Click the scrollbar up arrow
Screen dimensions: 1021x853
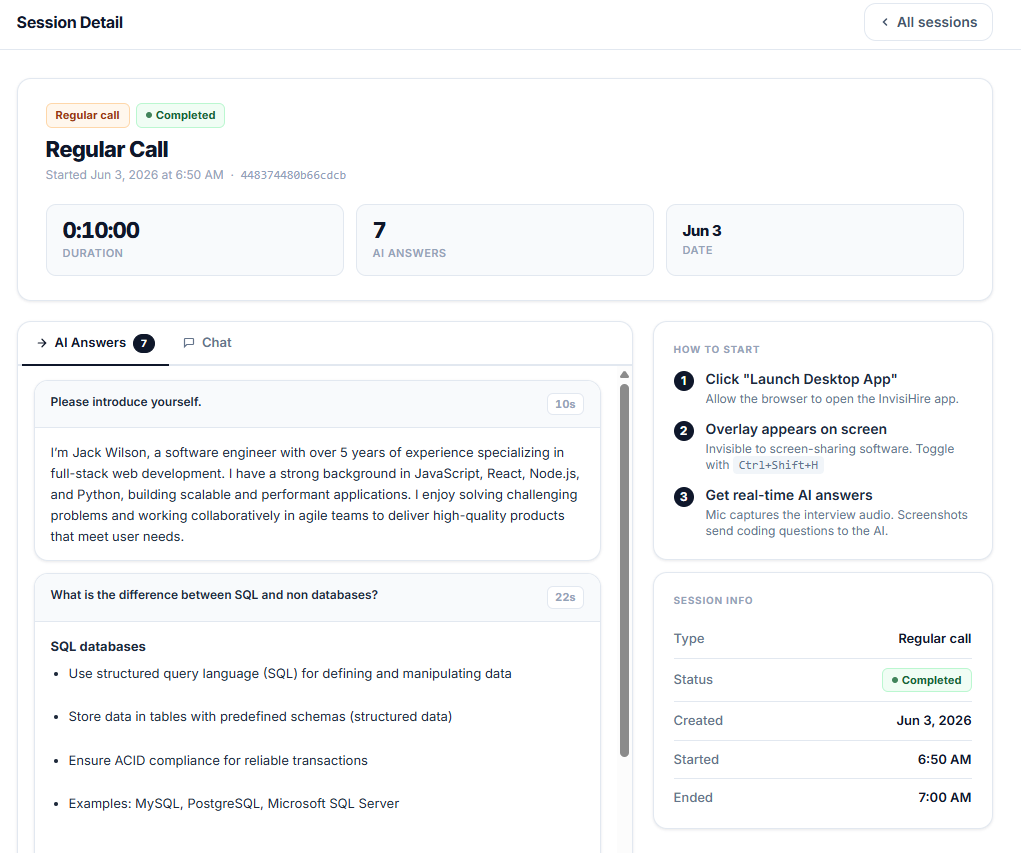624,374
